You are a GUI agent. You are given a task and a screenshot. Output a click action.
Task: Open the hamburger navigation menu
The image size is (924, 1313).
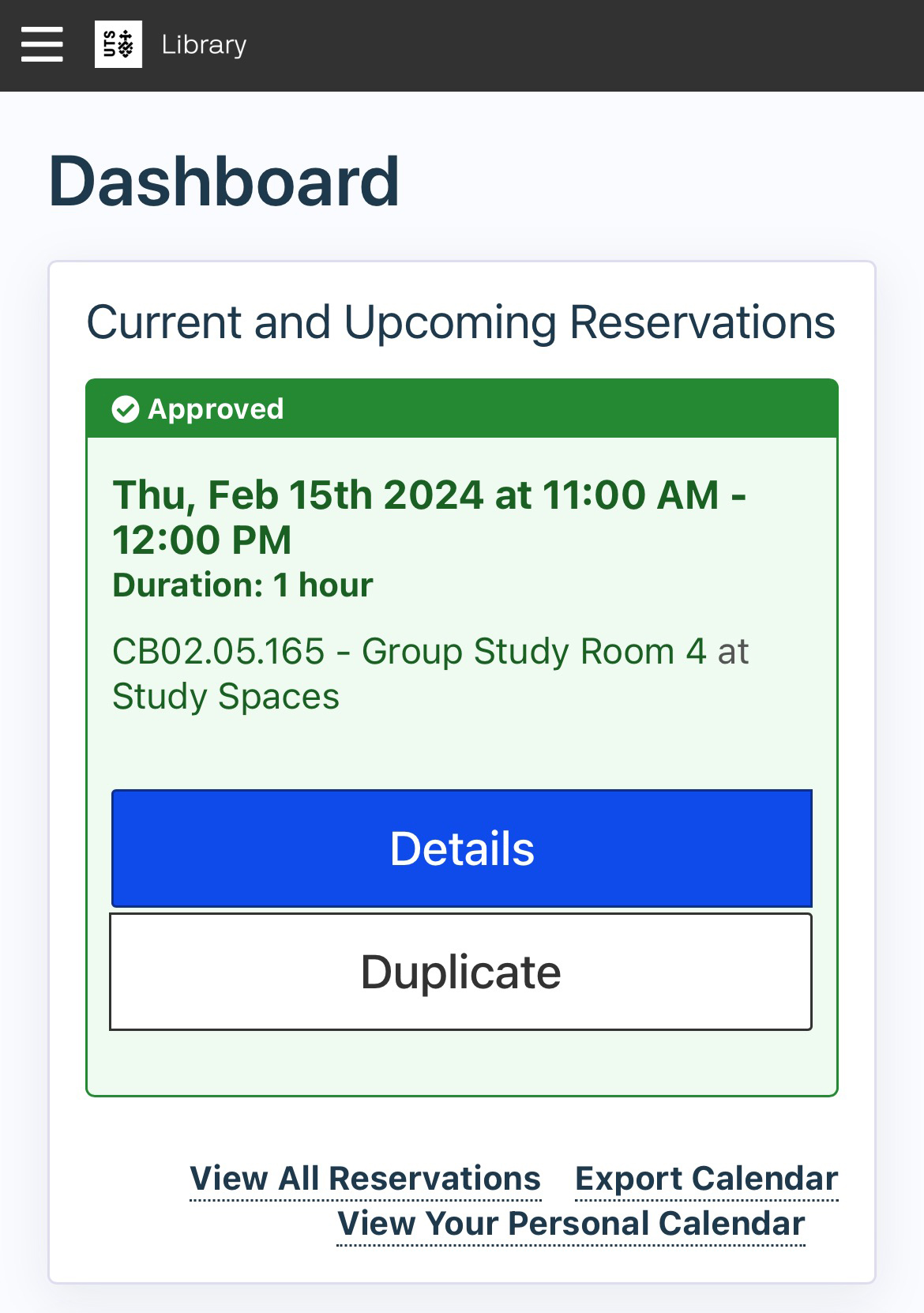click(42, 44)
